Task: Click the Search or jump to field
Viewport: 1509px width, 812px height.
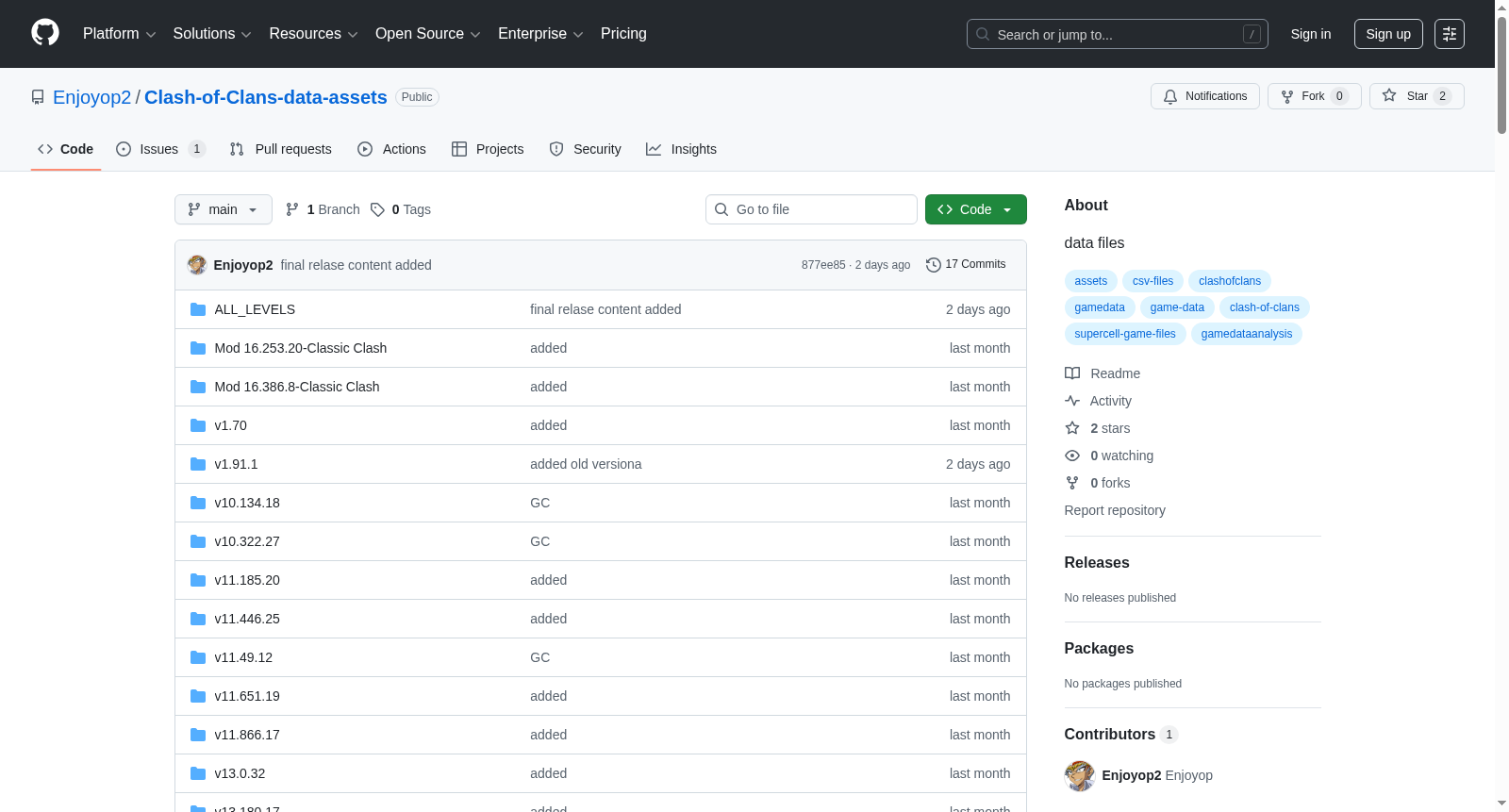Action: coord(1118,34)
